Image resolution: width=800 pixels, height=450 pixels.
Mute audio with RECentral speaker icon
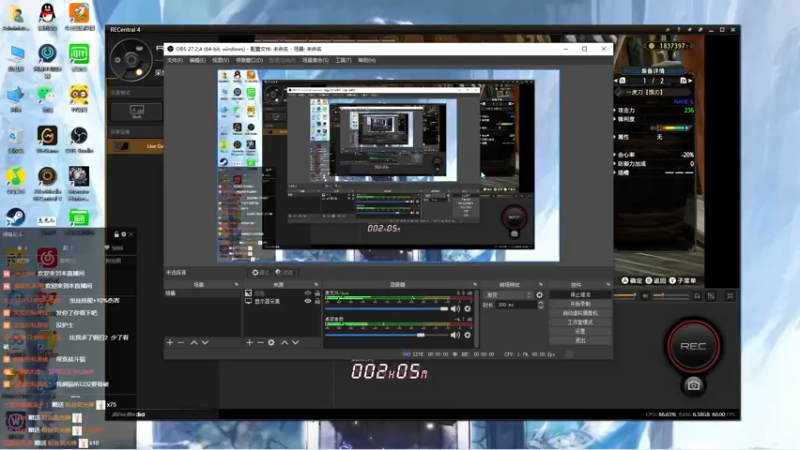click(645, 296)
